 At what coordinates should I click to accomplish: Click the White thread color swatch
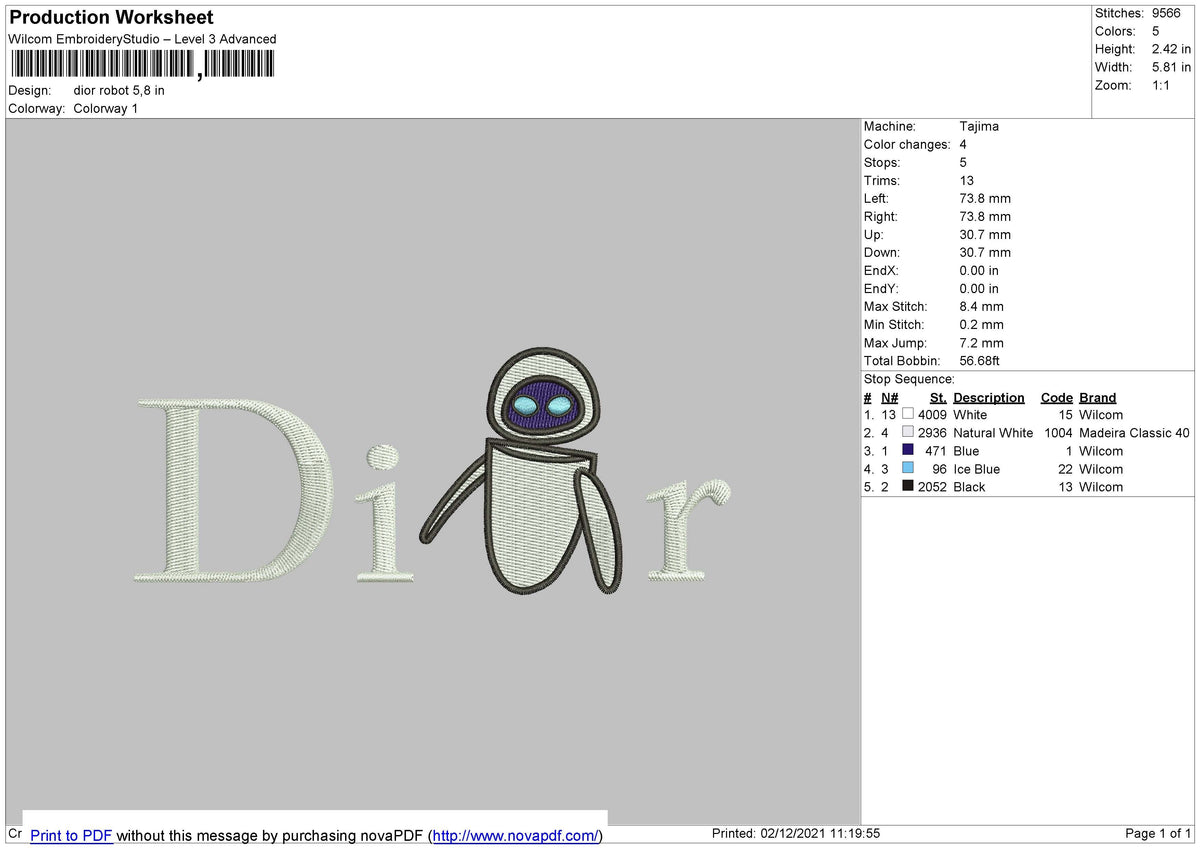coord(908,414)
